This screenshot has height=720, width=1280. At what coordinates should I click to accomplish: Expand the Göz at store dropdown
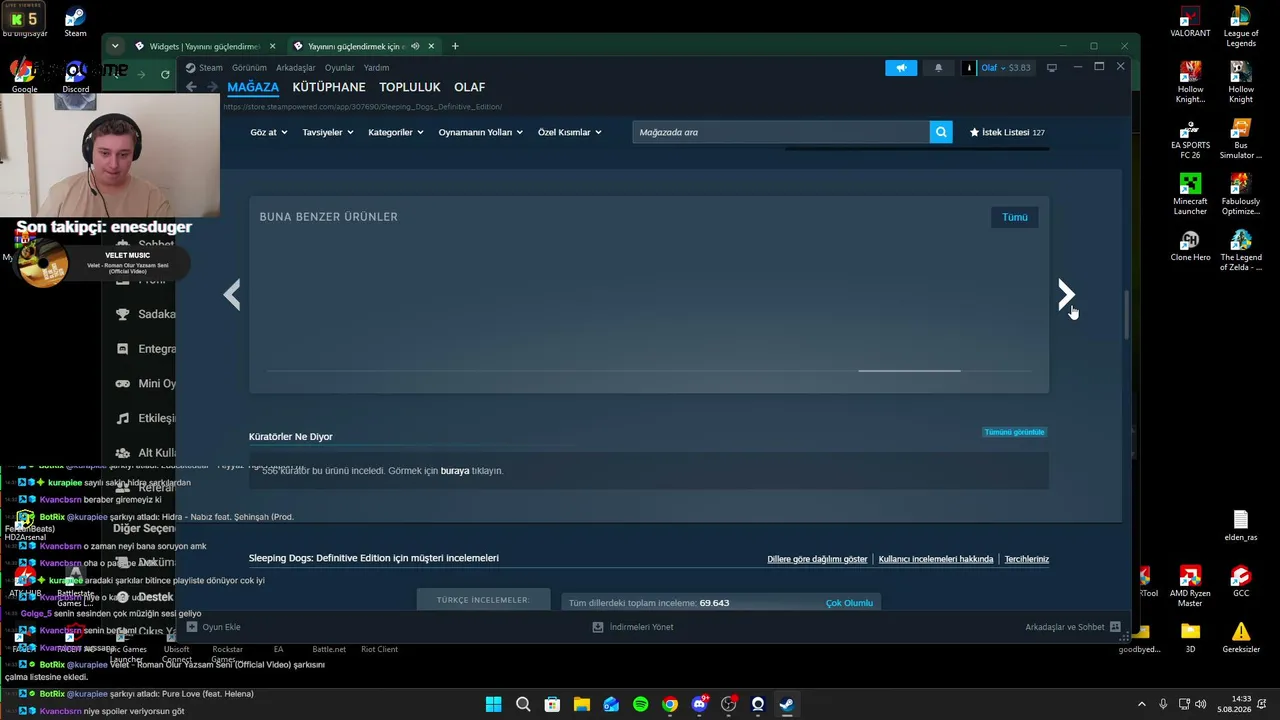(x=269, y=132)
